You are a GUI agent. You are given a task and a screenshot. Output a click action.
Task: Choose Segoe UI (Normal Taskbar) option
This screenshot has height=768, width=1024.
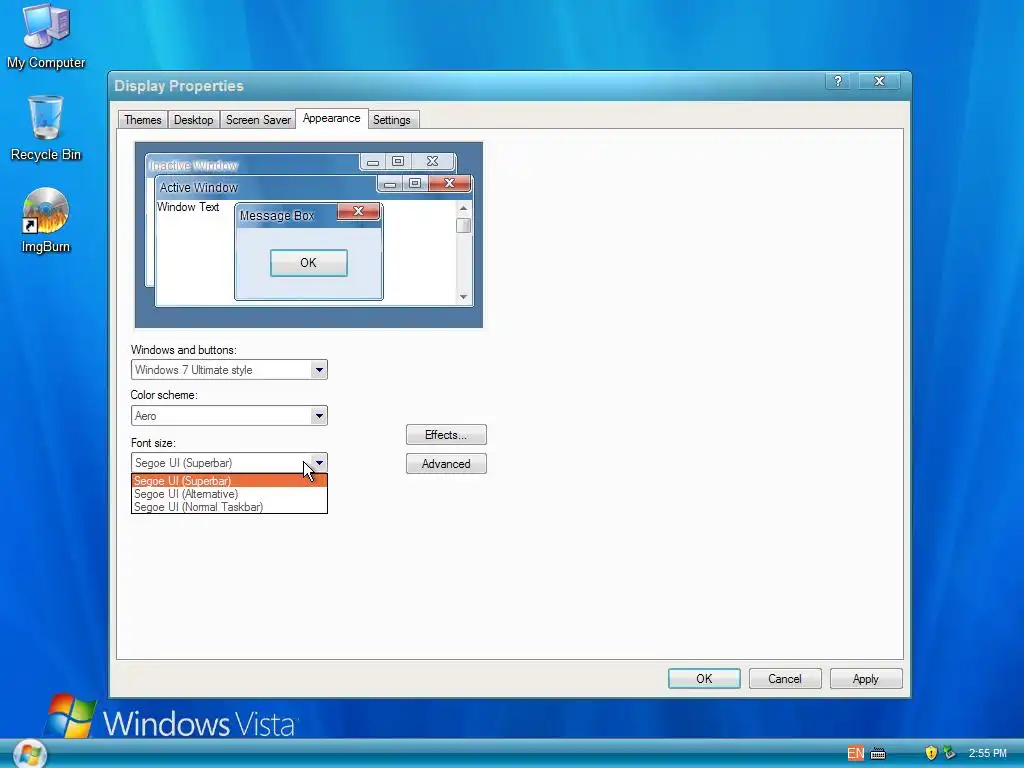coord(229,507)
